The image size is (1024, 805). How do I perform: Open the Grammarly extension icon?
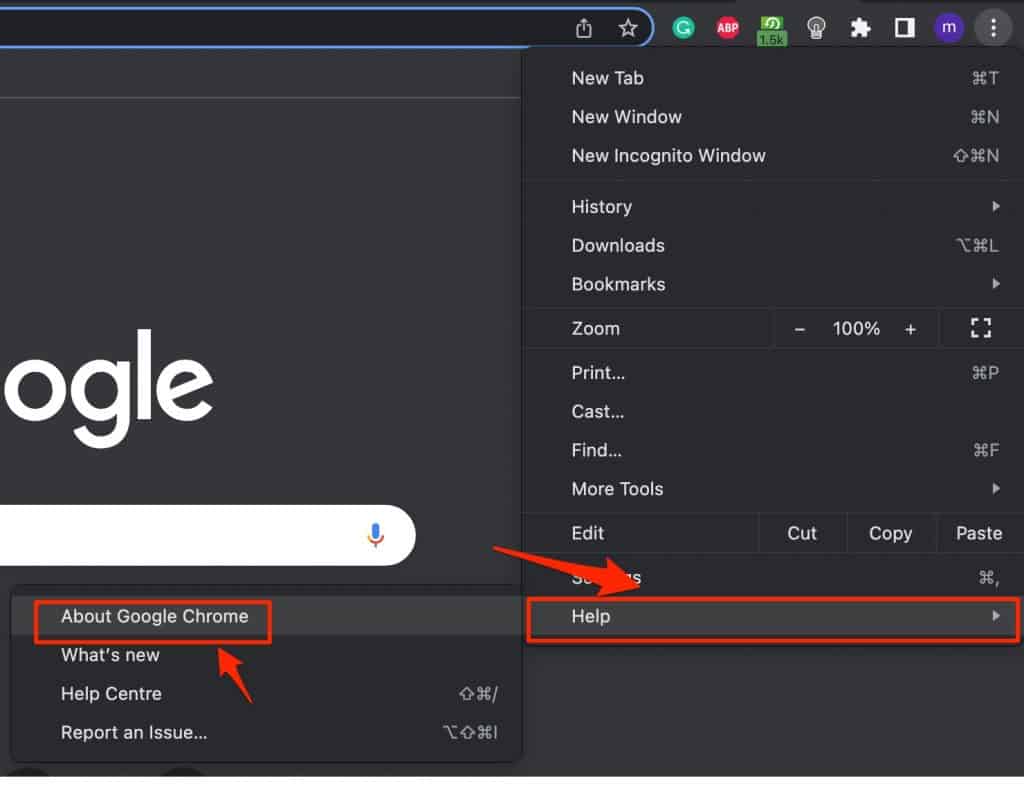pos(683,27)
